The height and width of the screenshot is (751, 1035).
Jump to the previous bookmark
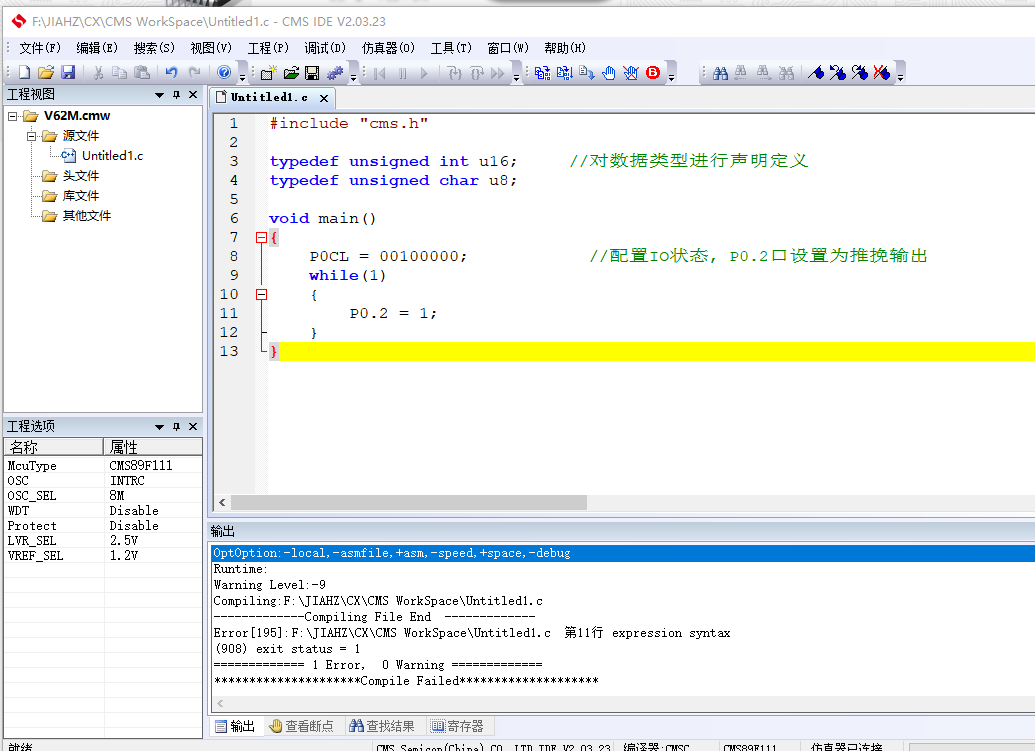(x=838, y=73)
